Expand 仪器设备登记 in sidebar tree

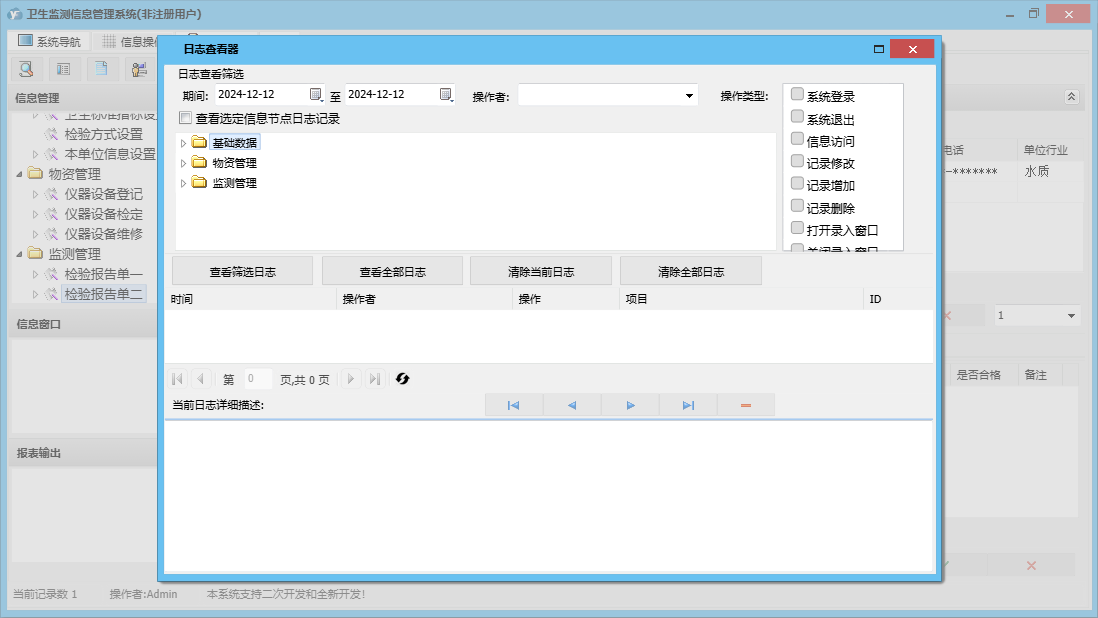35,194
